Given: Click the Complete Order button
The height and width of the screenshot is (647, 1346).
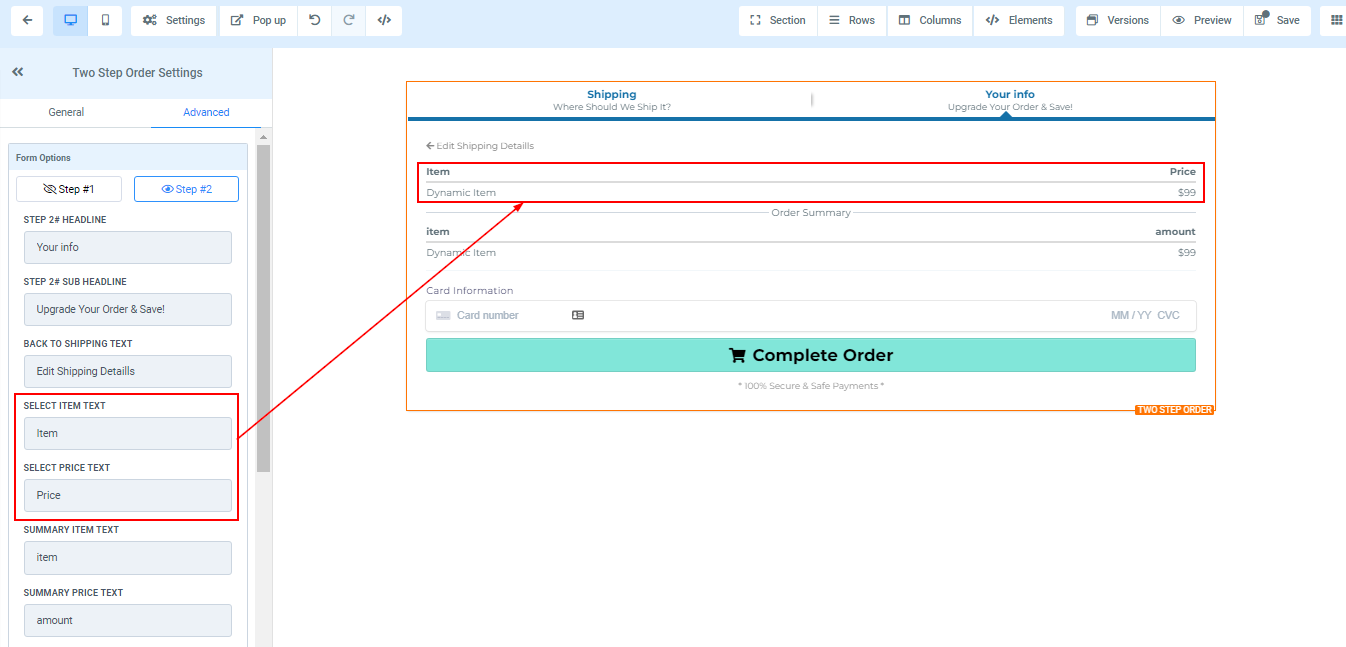Looking at the screenshot, I should 811,355.
